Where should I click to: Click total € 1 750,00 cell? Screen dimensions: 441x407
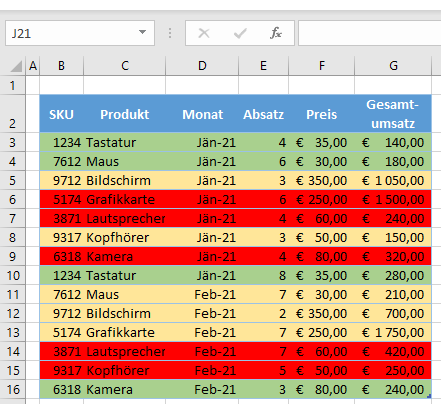click(x=393, y=332)
